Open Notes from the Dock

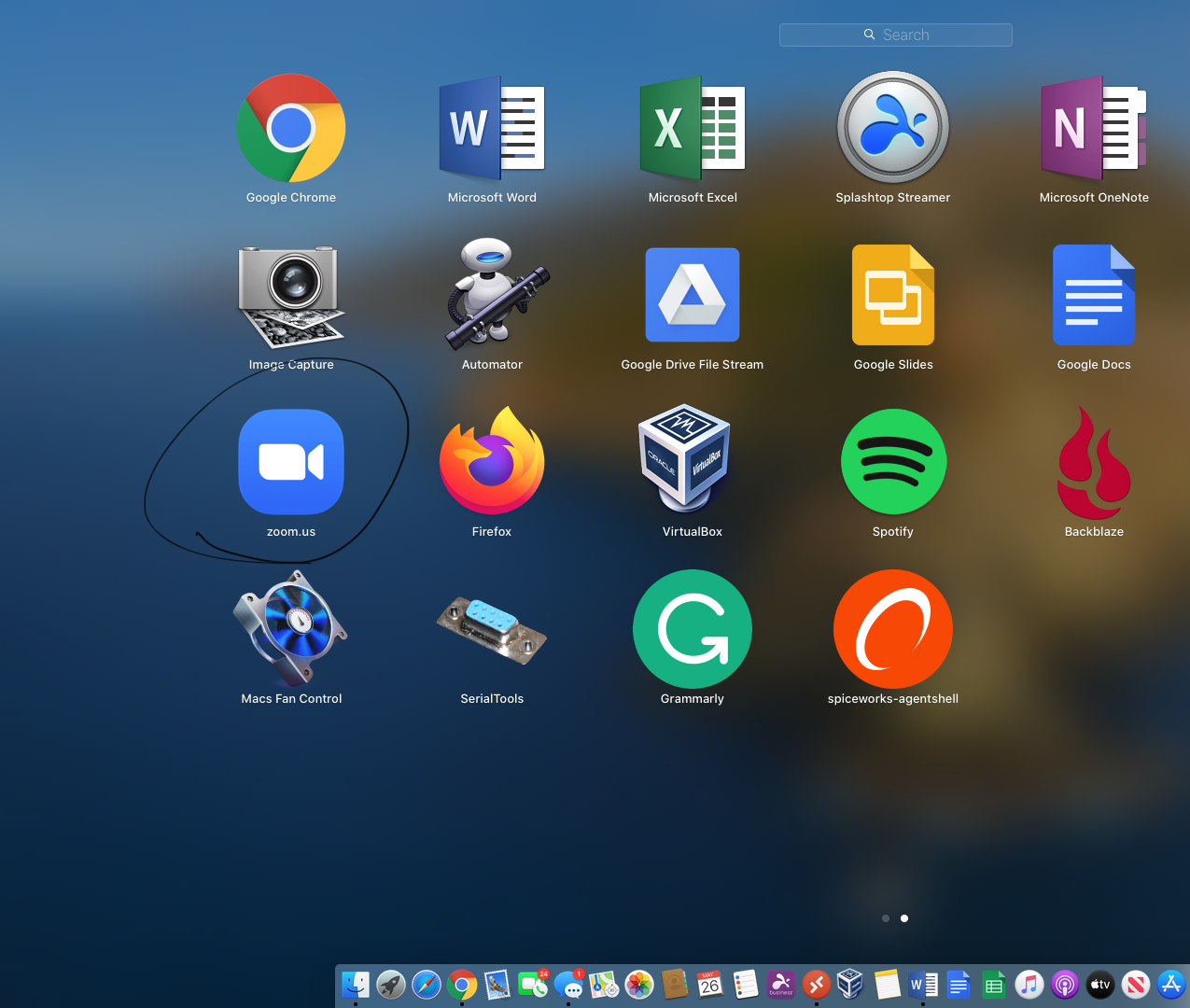click(x=888, y=984)
